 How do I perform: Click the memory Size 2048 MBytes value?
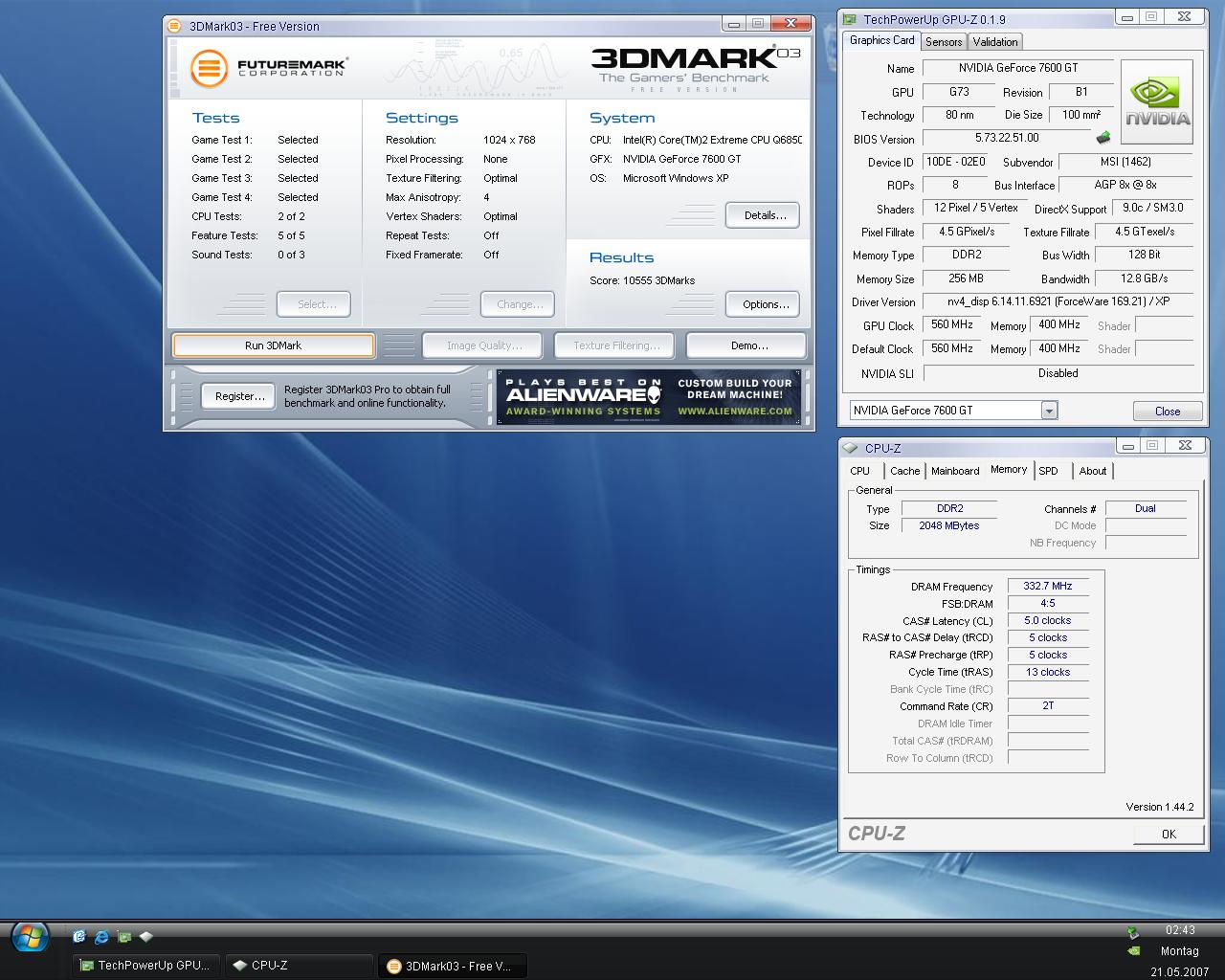(x=948, y=525)
